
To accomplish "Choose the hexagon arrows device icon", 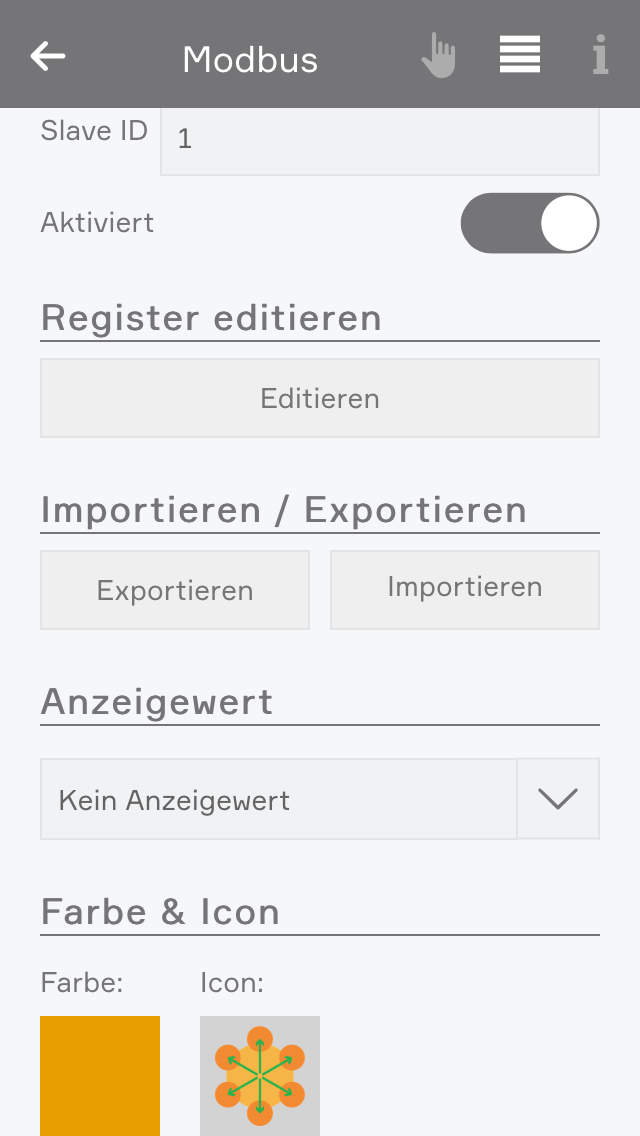I will tap(260, 1075).
